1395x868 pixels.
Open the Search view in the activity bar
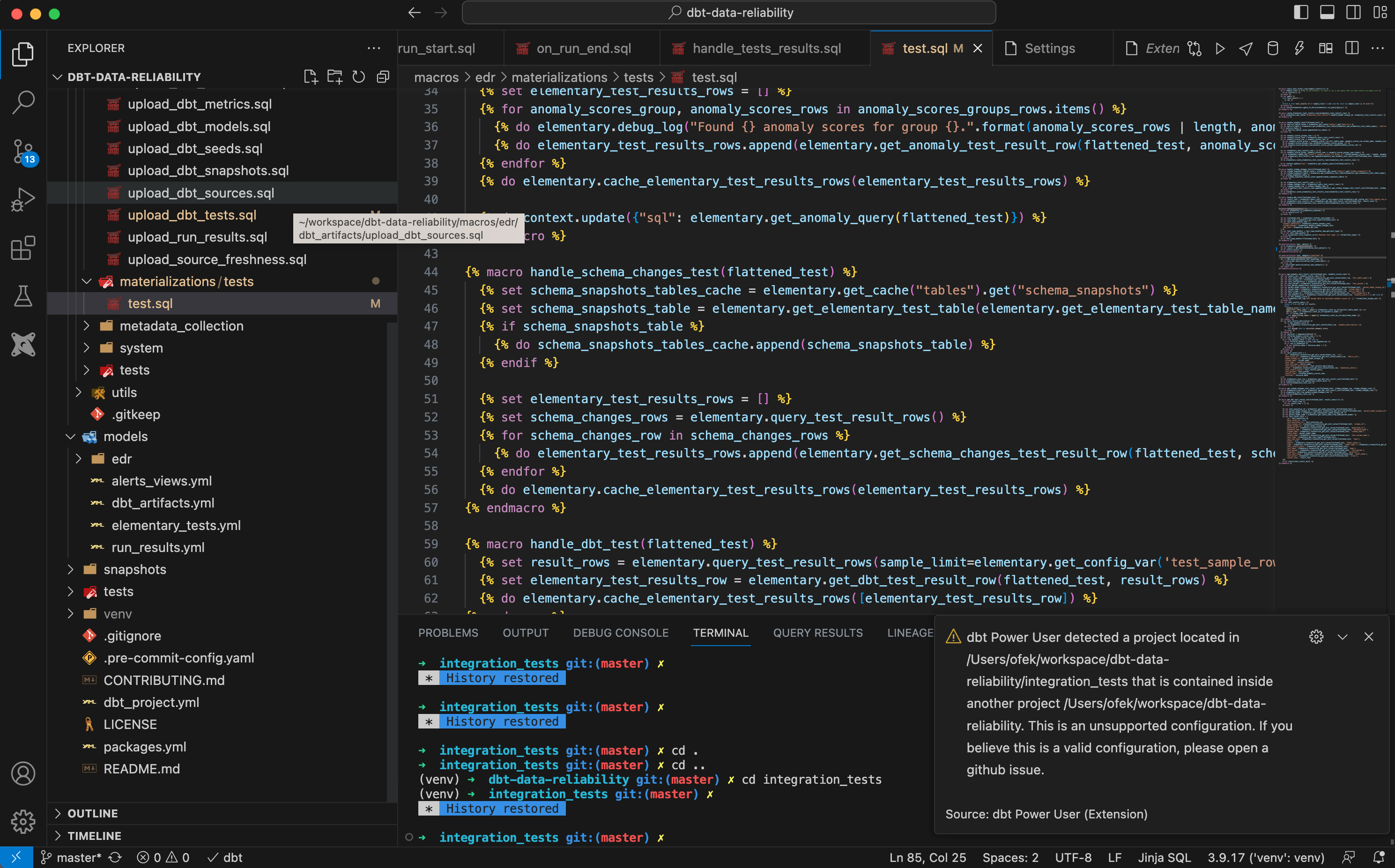pos(23,102)
